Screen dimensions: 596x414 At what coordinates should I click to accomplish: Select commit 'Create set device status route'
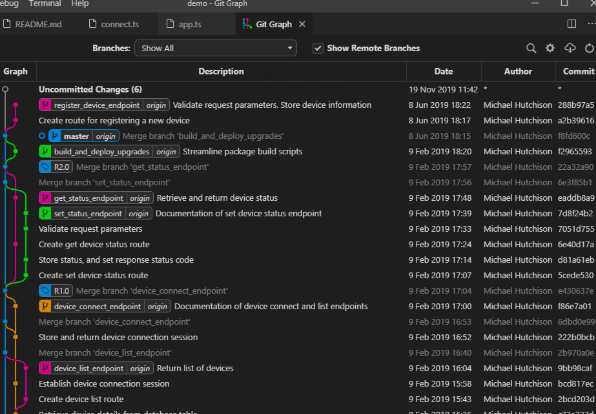298,276
